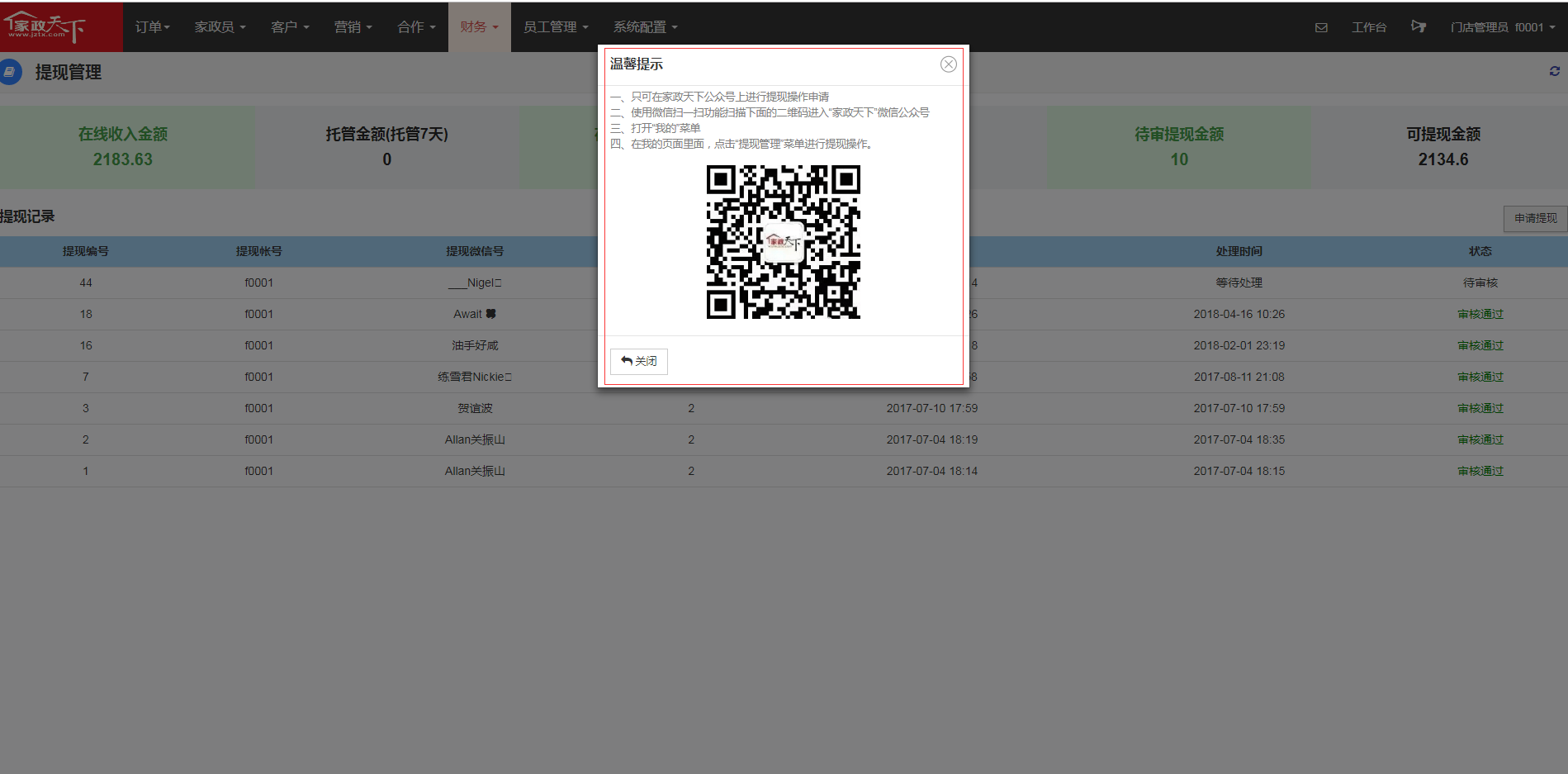
Task: Click the 状态 column header
Action: (x=1480, y=251)
